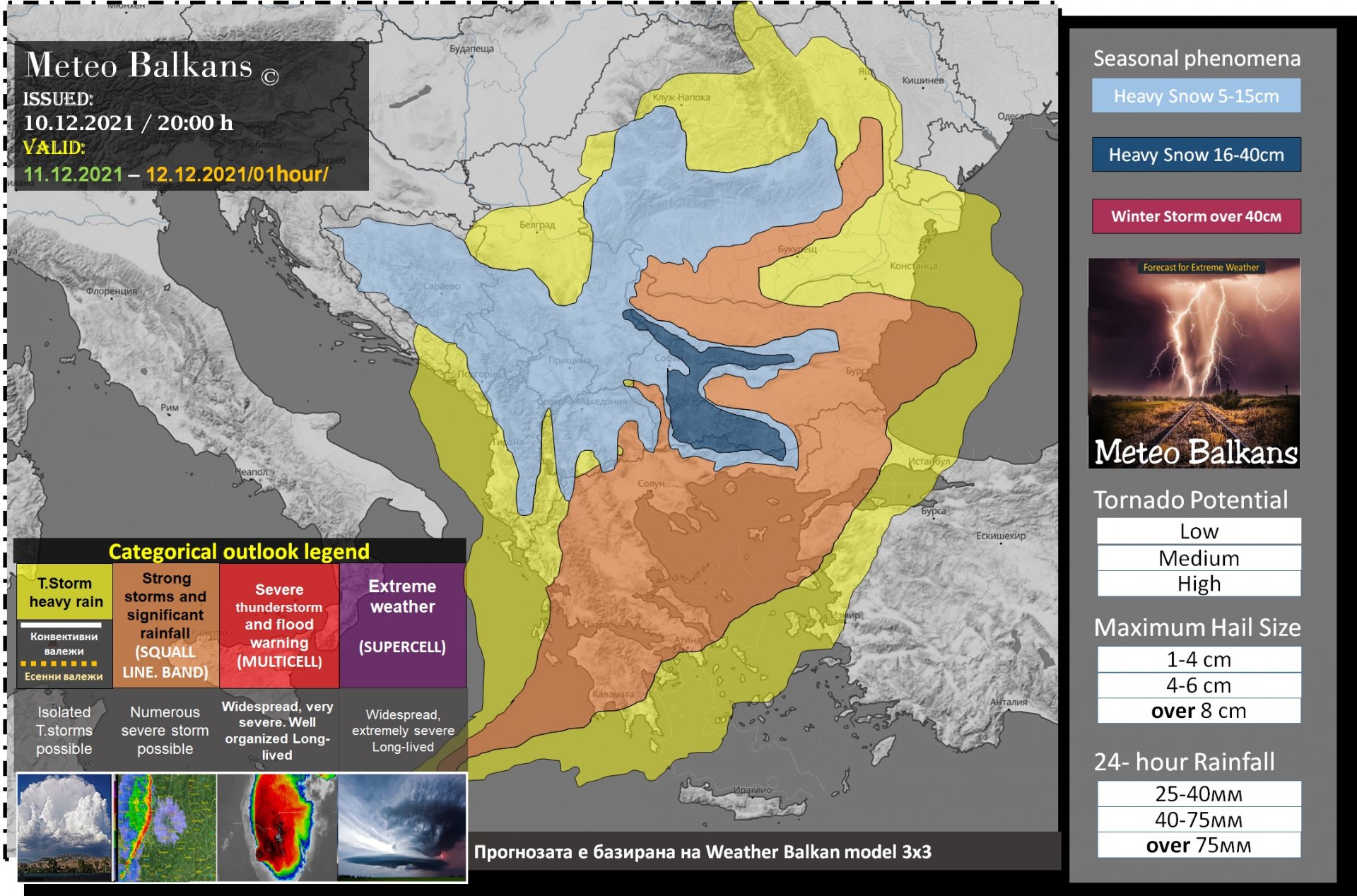Click the Ираклио city label on Crete
1357x896 pixels.
coord(753,789)
